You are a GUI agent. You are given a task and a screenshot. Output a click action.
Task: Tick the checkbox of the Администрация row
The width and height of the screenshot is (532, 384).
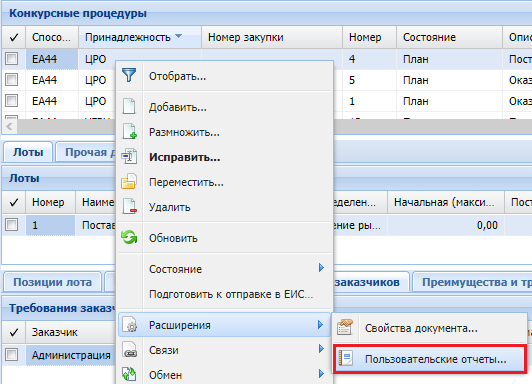[x=12, y=355]
